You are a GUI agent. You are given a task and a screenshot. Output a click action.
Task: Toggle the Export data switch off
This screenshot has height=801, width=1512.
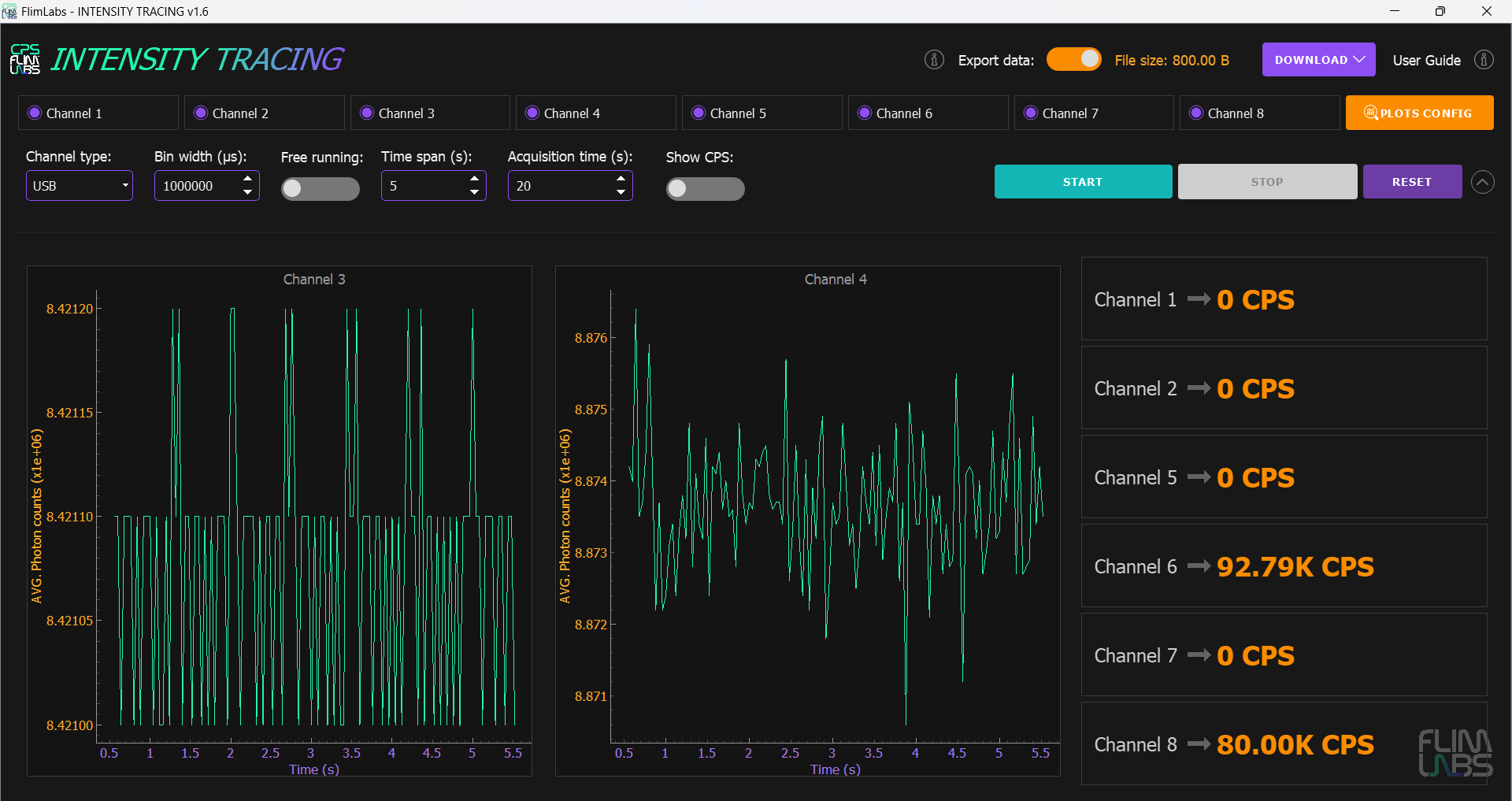pyautogui.click(x=1074, y=60)
